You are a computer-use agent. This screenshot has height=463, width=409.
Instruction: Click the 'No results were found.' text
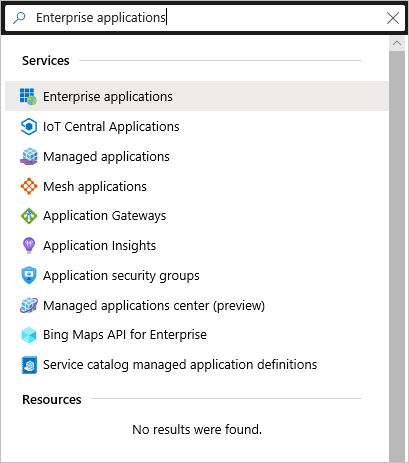pos(197,430)
